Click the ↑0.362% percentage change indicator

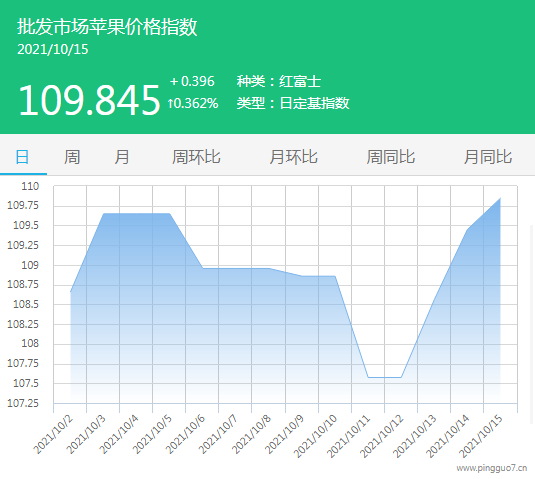pos(193,103)
